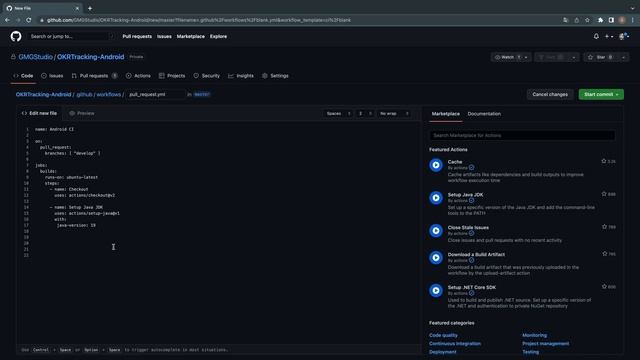Viewport: 640px width, 360px height.
Task: Click the browser back arrow
Action: pos(7,20)
